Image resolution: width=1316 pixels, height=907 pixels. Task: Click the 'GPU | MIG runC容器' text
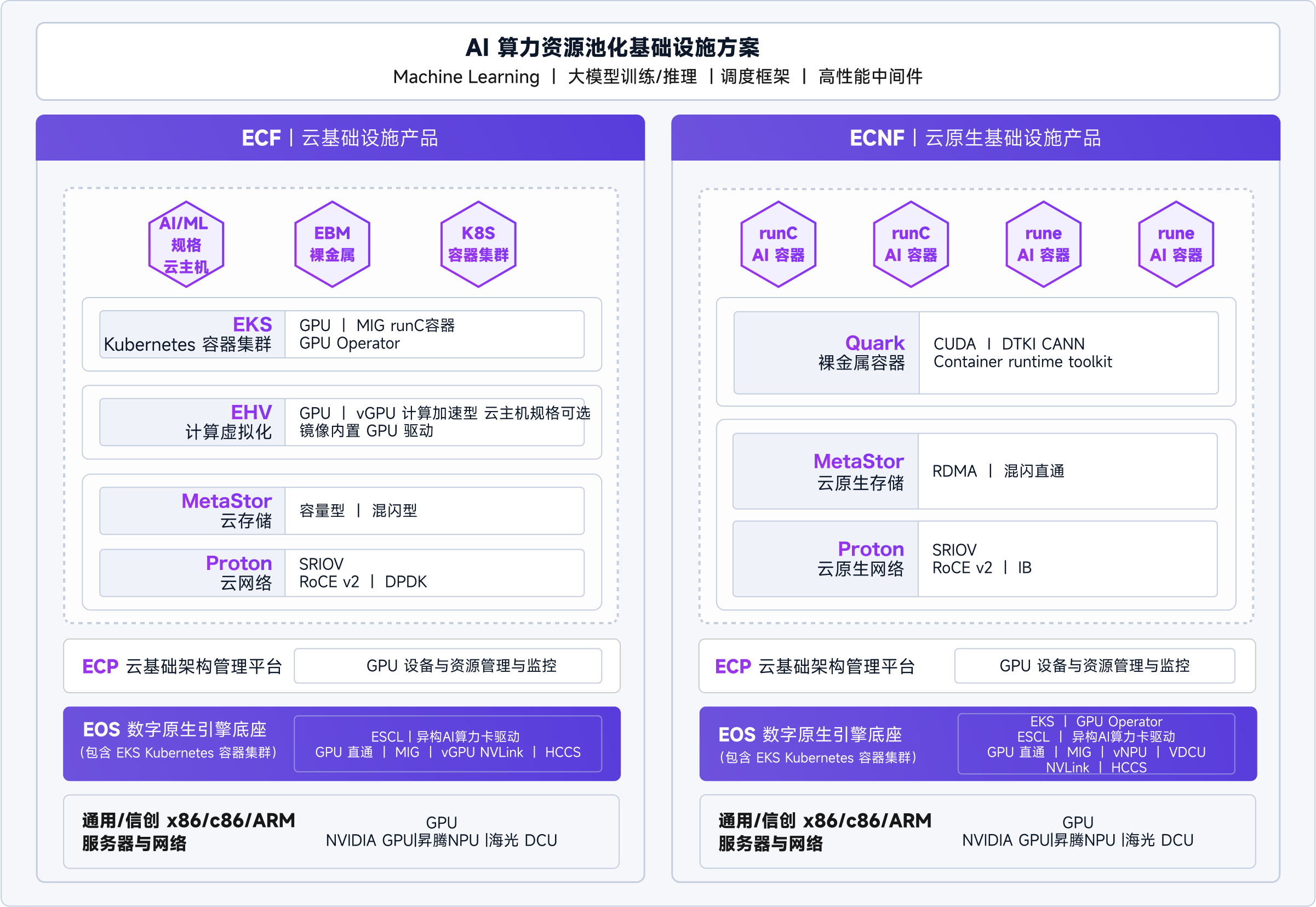(376, 326)
